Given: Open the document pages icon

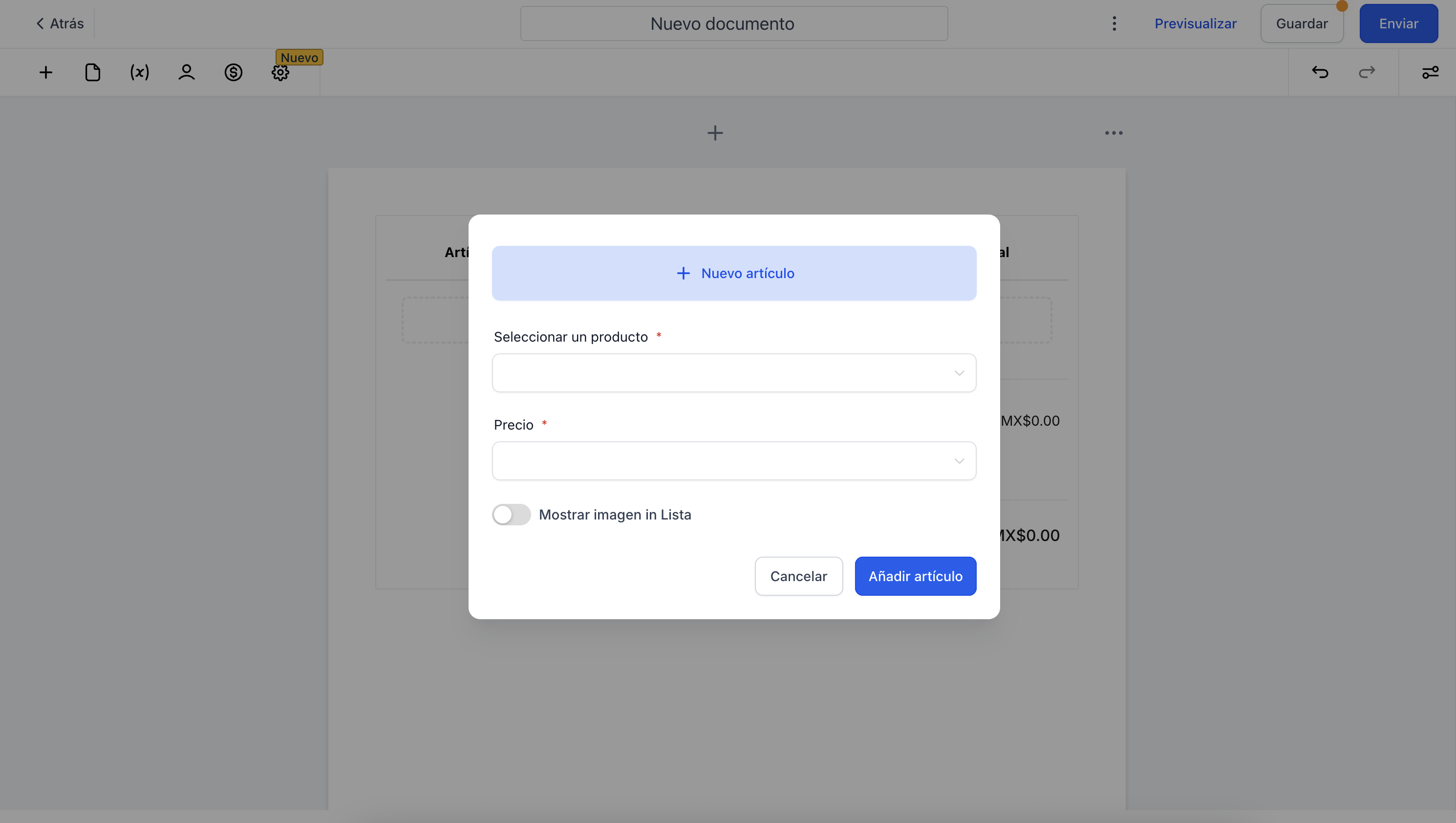Looking at the screenshot, I should (93, 72).
